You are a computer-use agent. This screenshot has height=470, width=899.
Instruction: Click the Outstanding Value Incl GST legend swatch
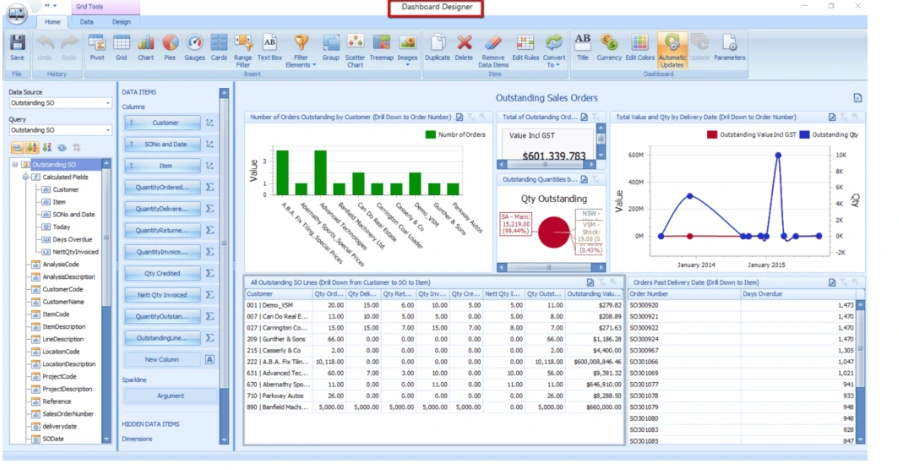(x=712, y=135)
